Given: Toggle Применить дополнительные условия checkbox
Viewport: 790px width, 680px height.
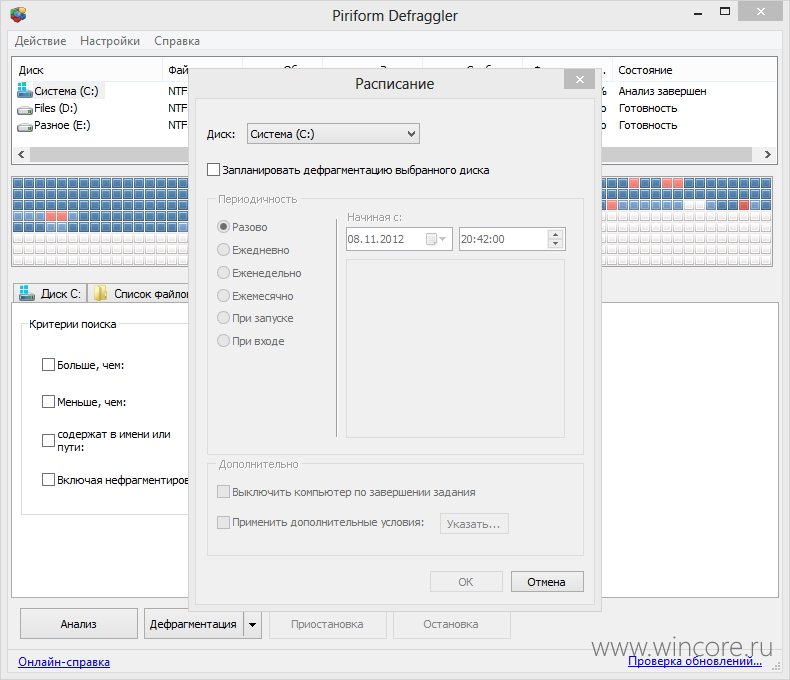Looking at the screenshot, I should [x=223, y=522].
